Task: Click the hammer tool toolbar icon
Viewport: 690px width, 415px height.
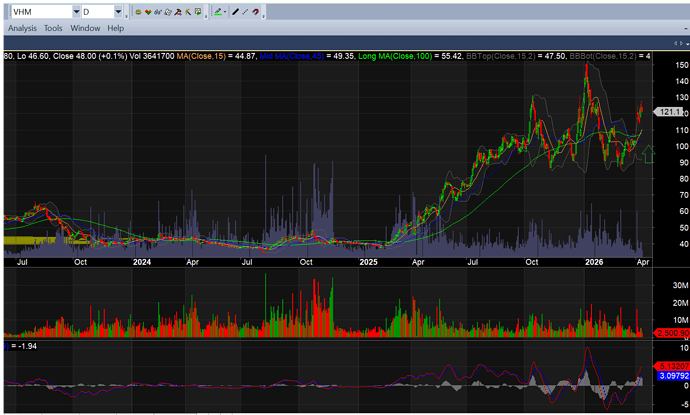Action: 185,12
